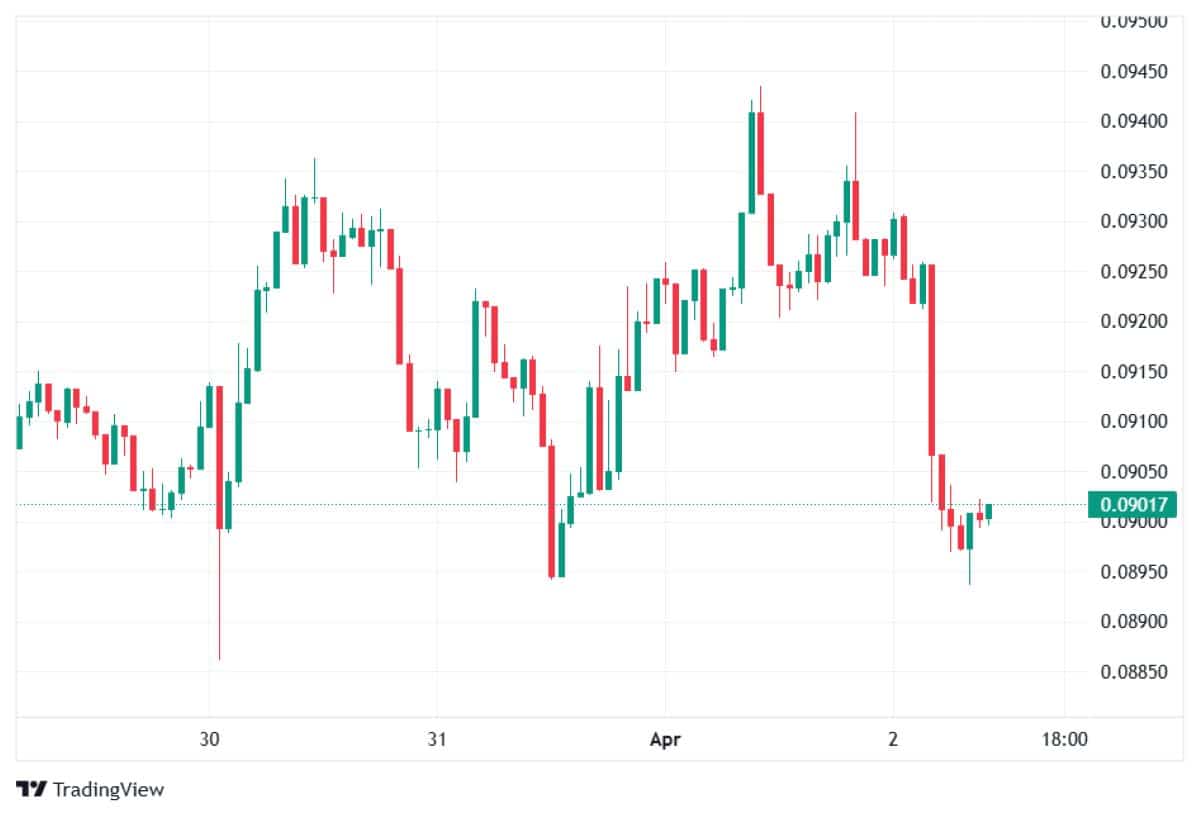
Task: Select the 18:00 time marker on axis
Action: (1064, 740)
